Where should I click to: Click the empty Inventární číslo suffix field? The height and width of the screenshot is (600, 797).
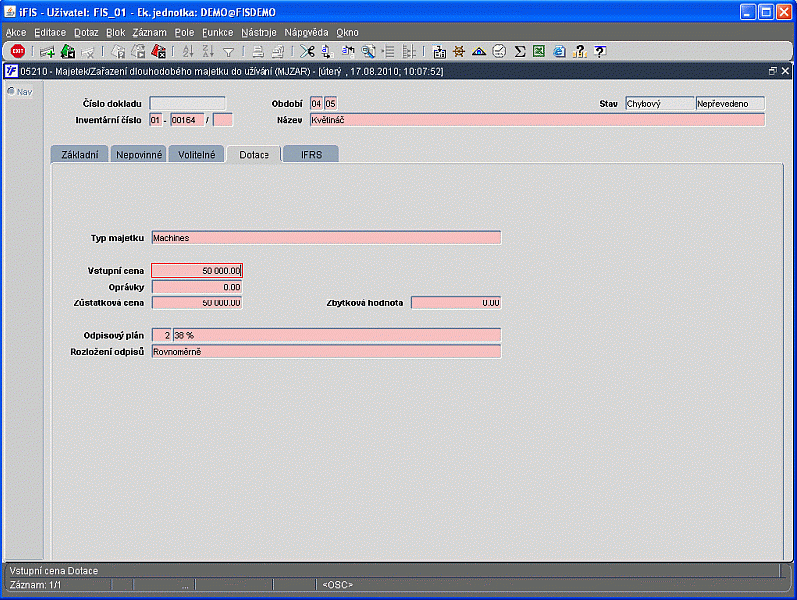(223, 120)
